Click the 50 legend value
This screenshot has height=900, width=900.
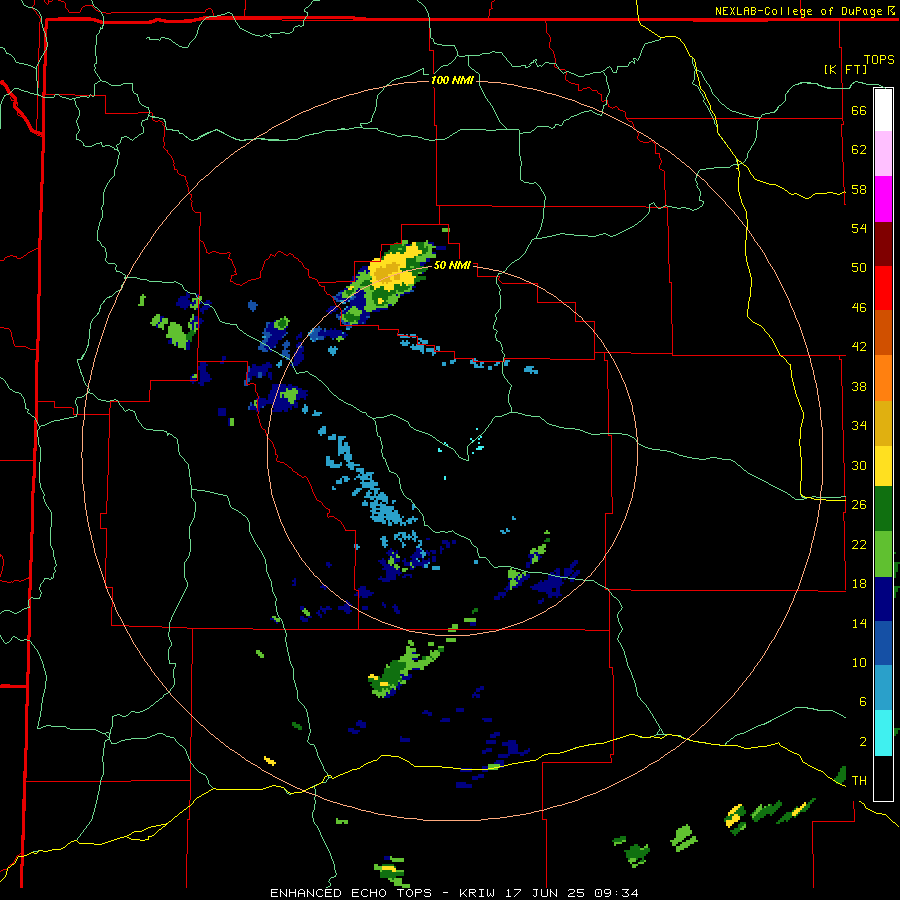point(859,268)
